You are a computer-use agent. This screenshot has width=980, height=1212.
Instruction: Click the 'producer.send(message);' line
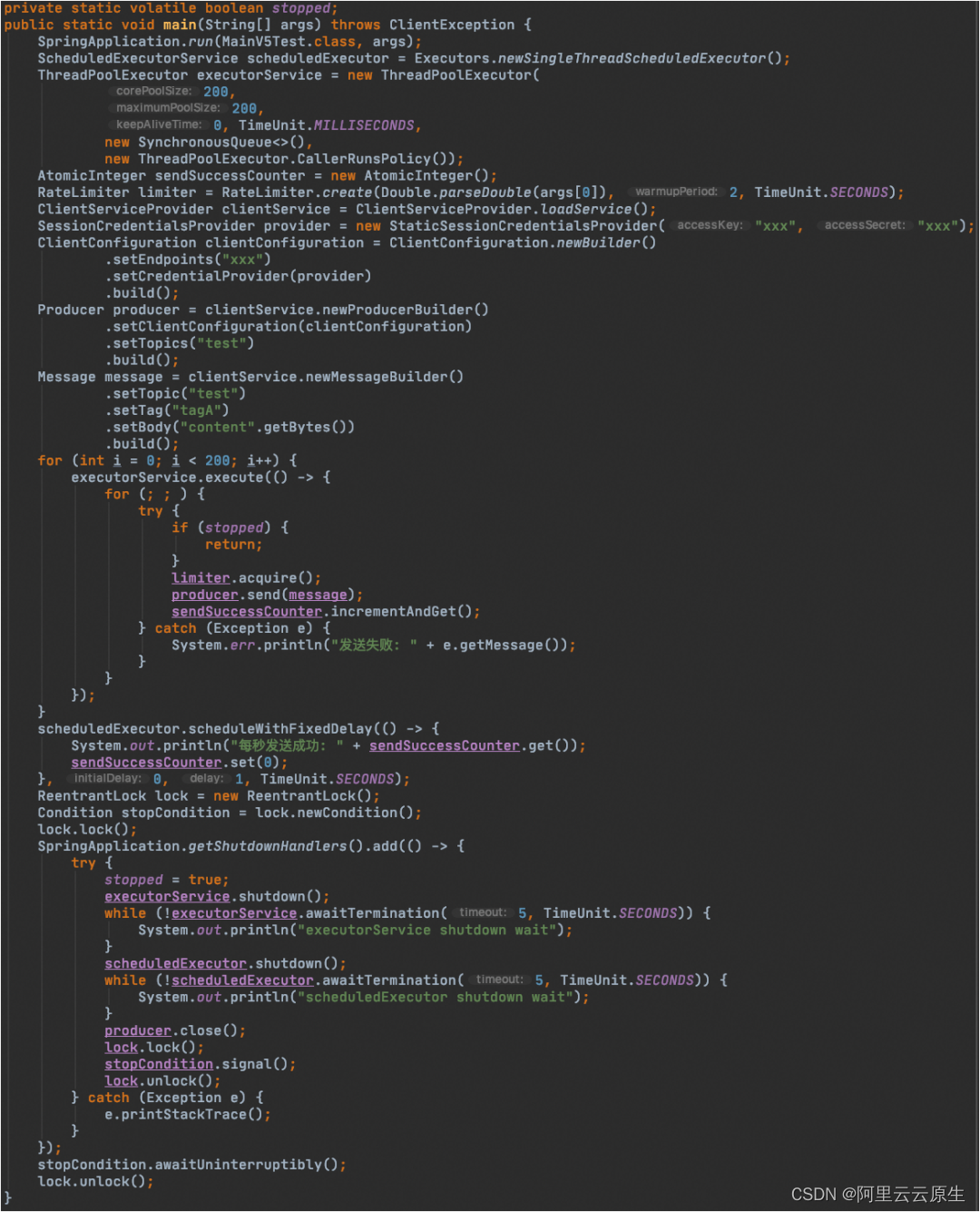(268, 596)
